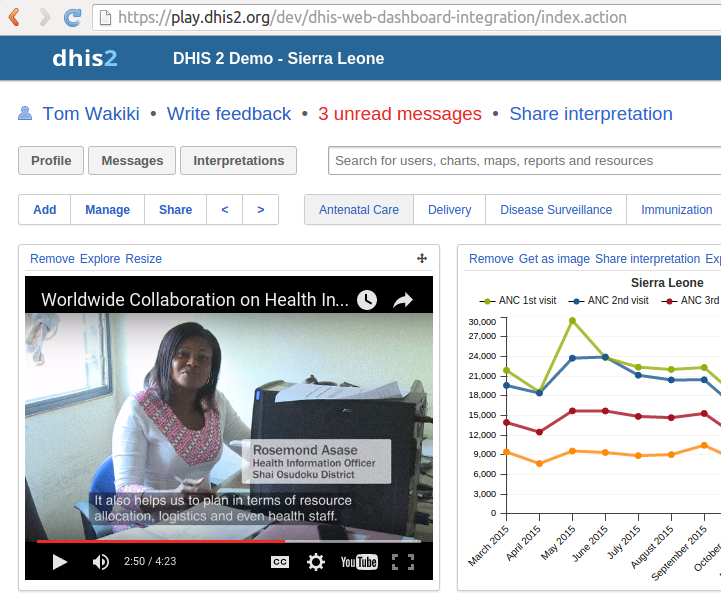The image size is (721, 598).
Task: Click the video time 2:50 / 4:23
Action: (x=150, y=561)
